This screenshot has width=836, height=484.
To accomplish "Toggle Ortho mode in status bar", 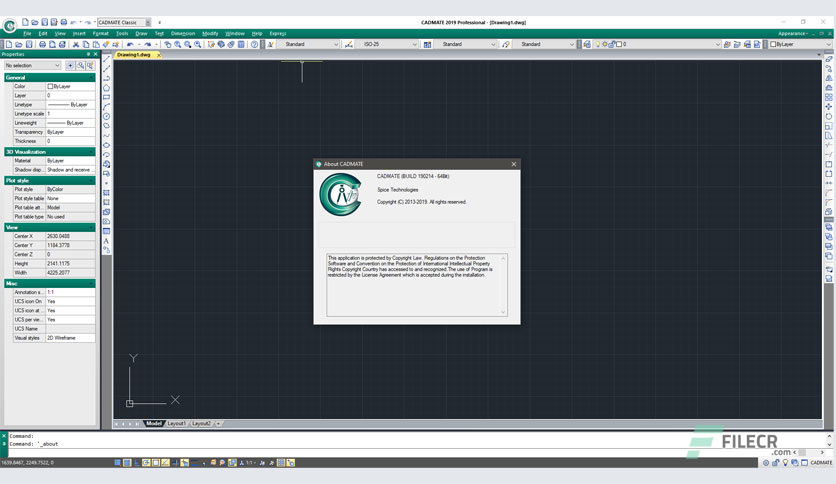I will tap(136, 463).
